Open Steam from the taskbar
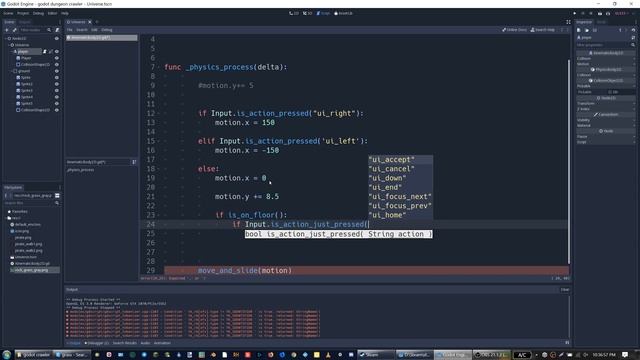Image resolution: width=640 pixels, height=360 pixels. (x=376, y=355)
